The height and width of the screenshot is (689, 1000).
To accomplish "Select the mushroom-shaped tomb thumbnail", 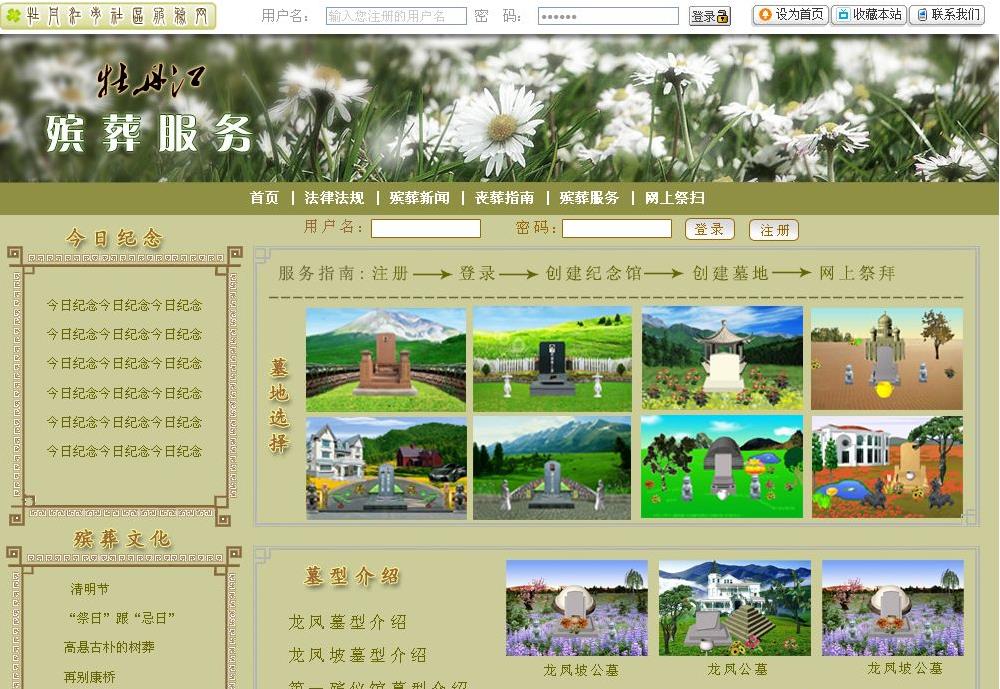I will (722, 466).
